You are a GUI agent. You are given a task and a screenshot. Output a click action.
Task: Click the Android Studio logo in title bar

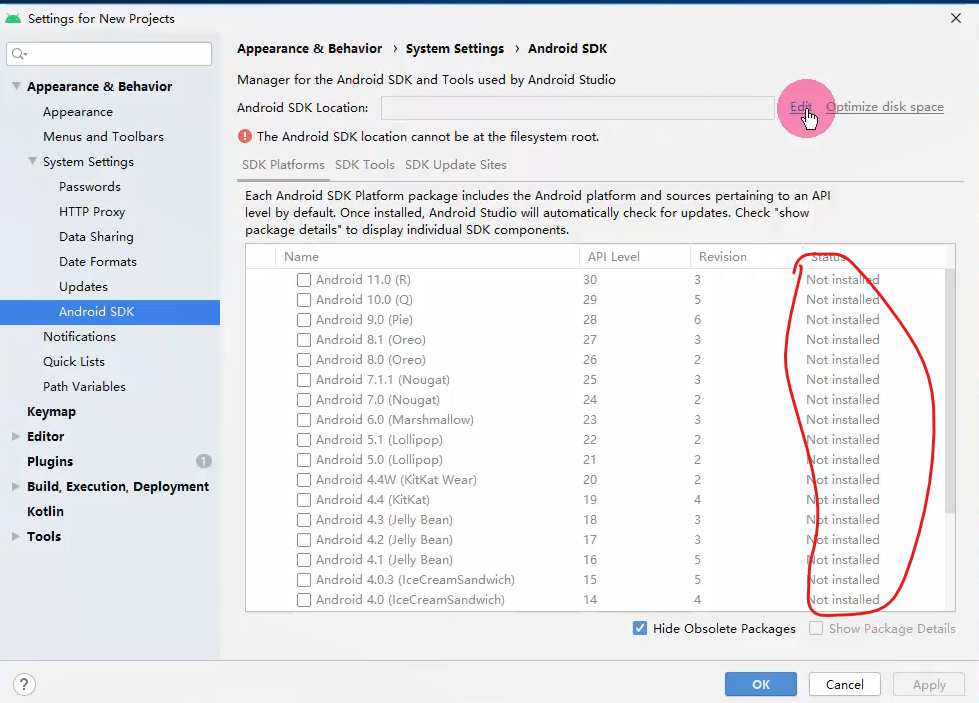coord(12,18)
